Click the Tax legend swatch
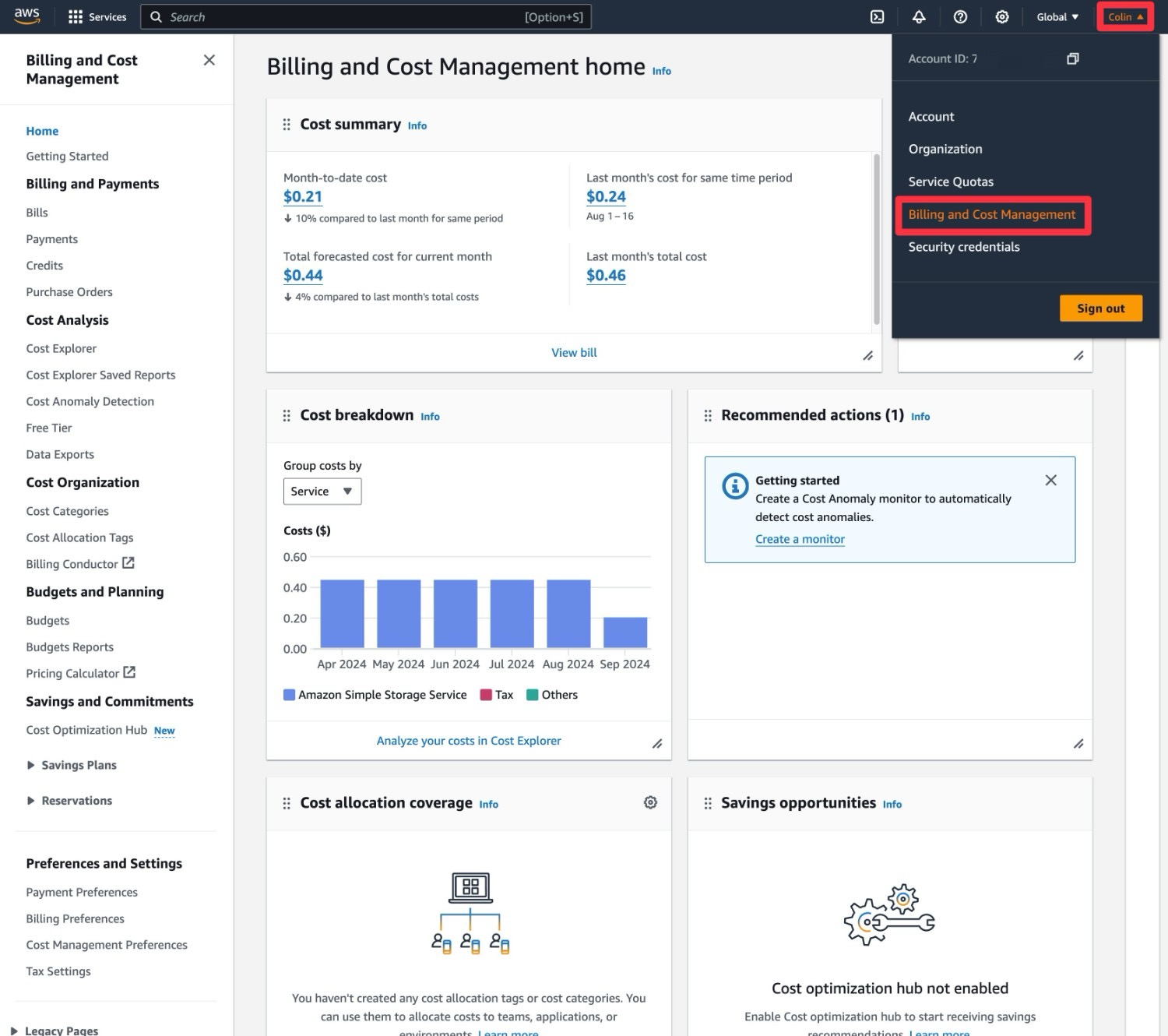Viewport: 1168px width, 1036px height. tap(486, 695)
